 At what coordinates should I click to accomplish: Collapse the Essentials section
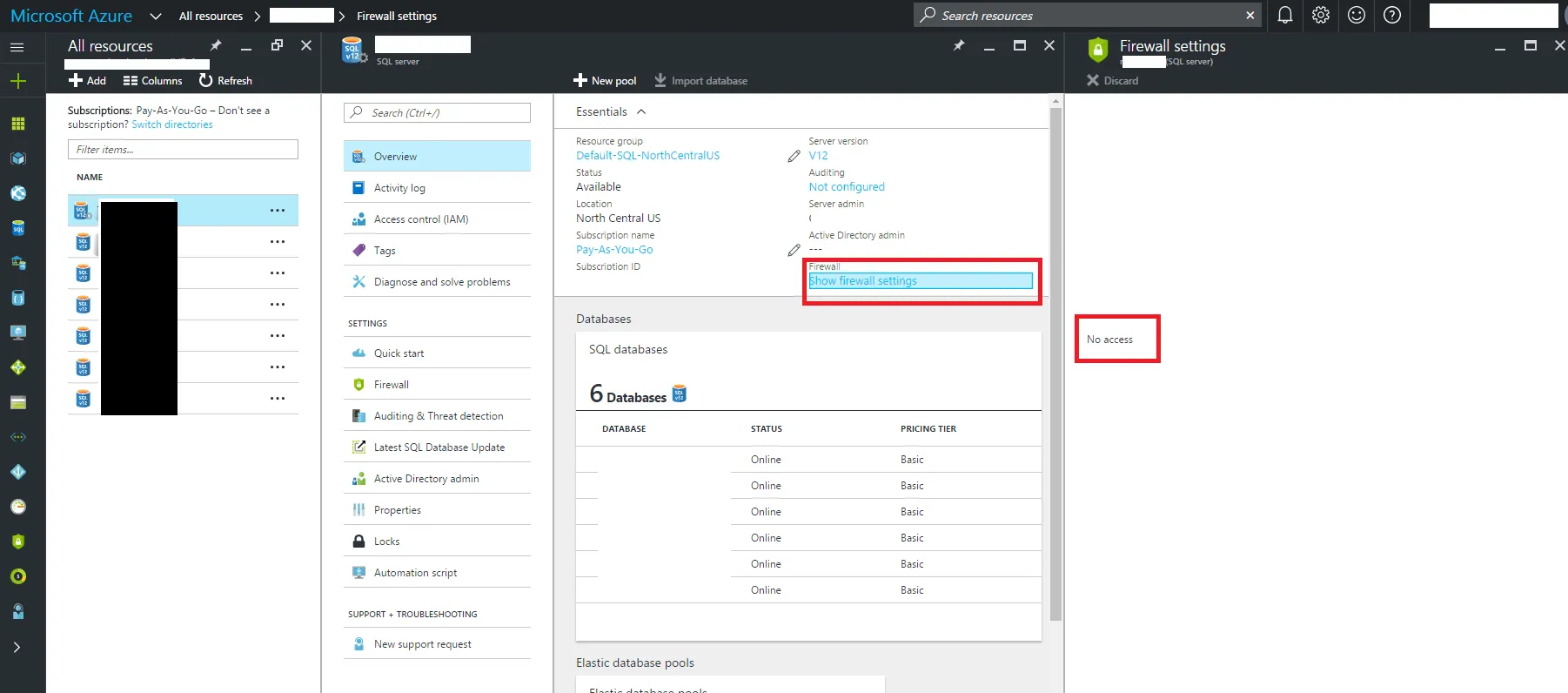(641, 111)
